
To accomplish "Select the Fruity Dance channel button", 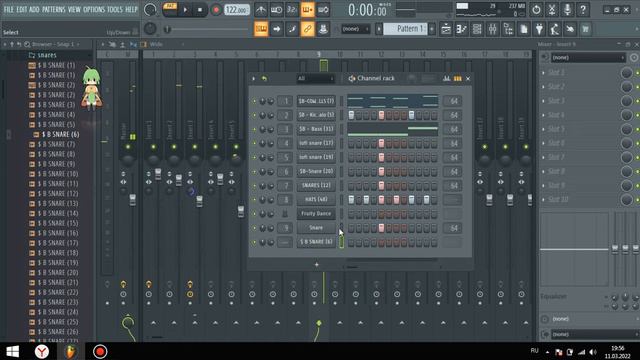I will (x=316, y=214).
